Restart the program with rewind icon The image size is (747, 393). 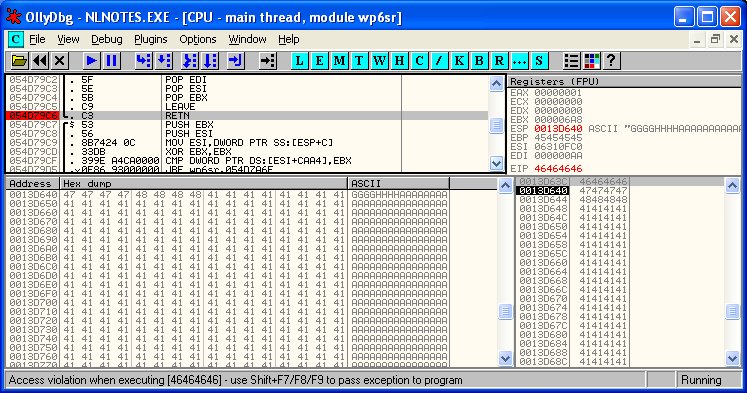coord(40,60)
